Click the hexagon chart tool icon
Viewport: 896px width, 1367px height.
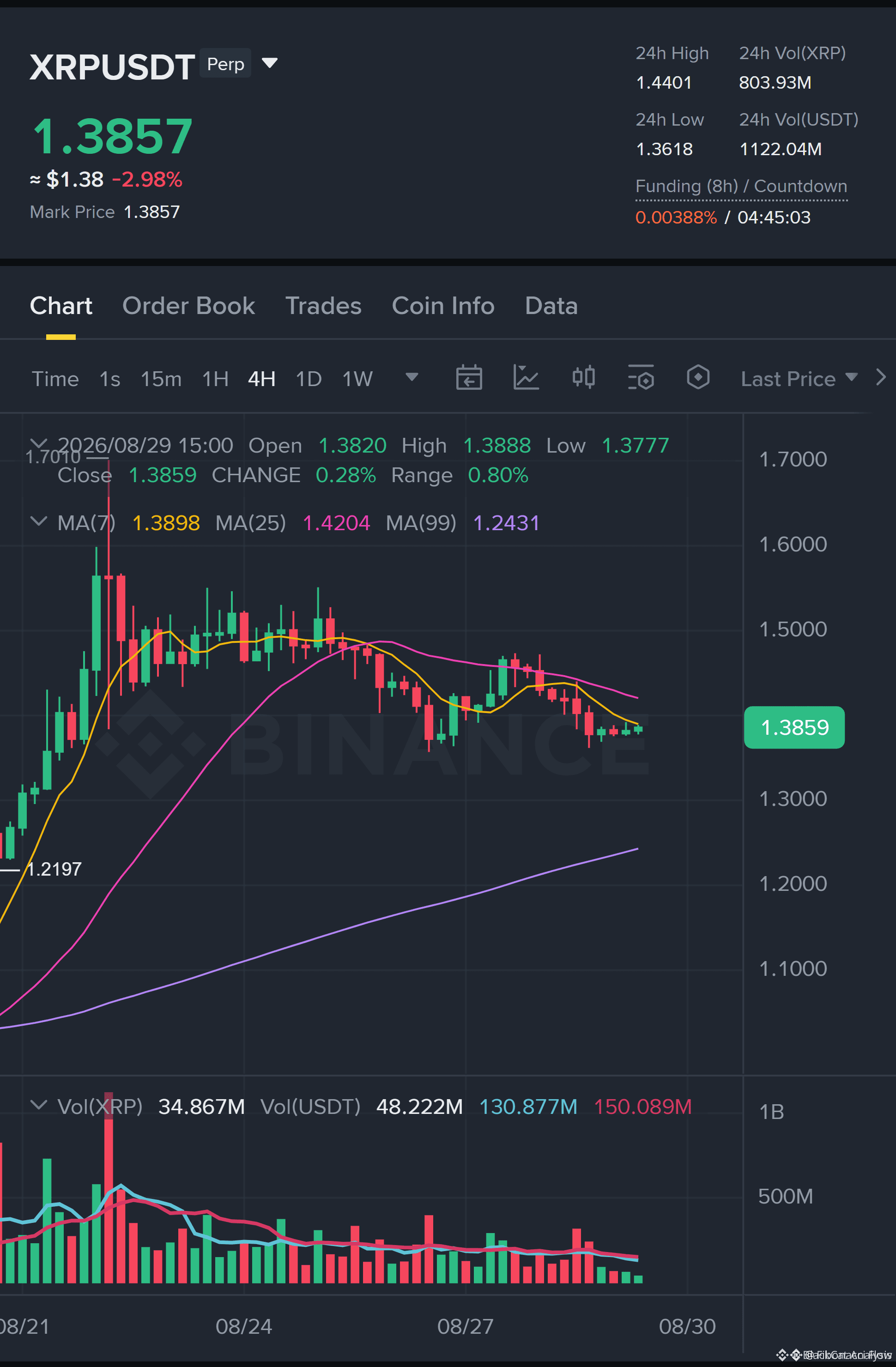coord(698,377)
